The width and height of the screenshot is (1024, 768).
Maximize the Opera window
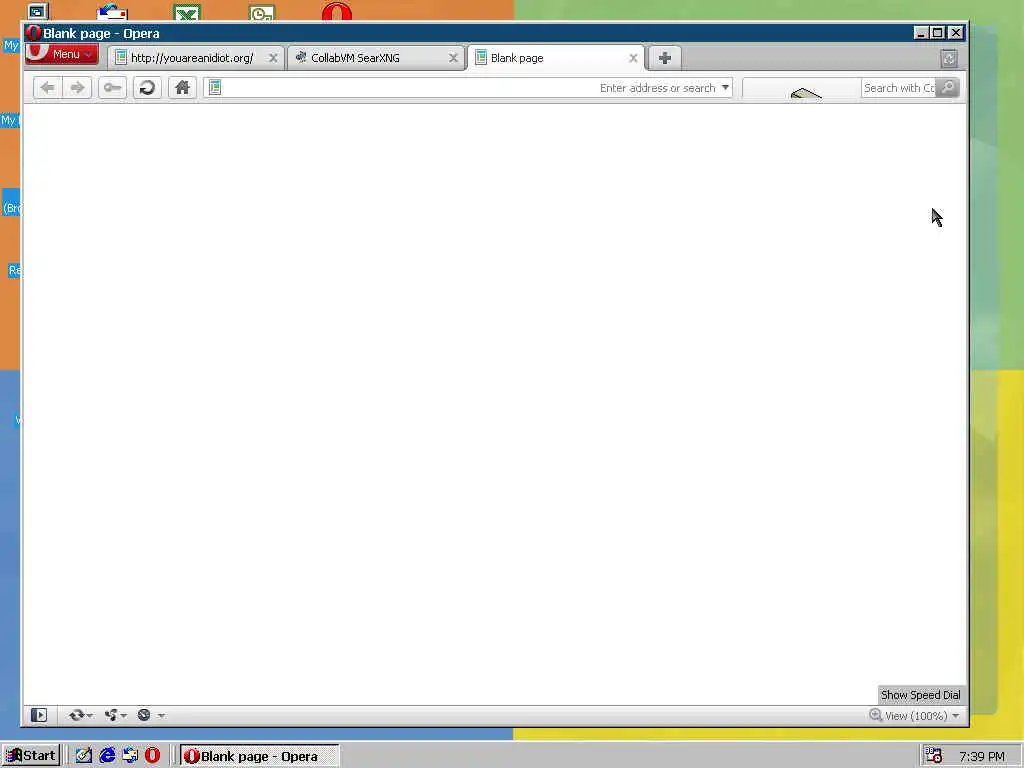point(938,33)
